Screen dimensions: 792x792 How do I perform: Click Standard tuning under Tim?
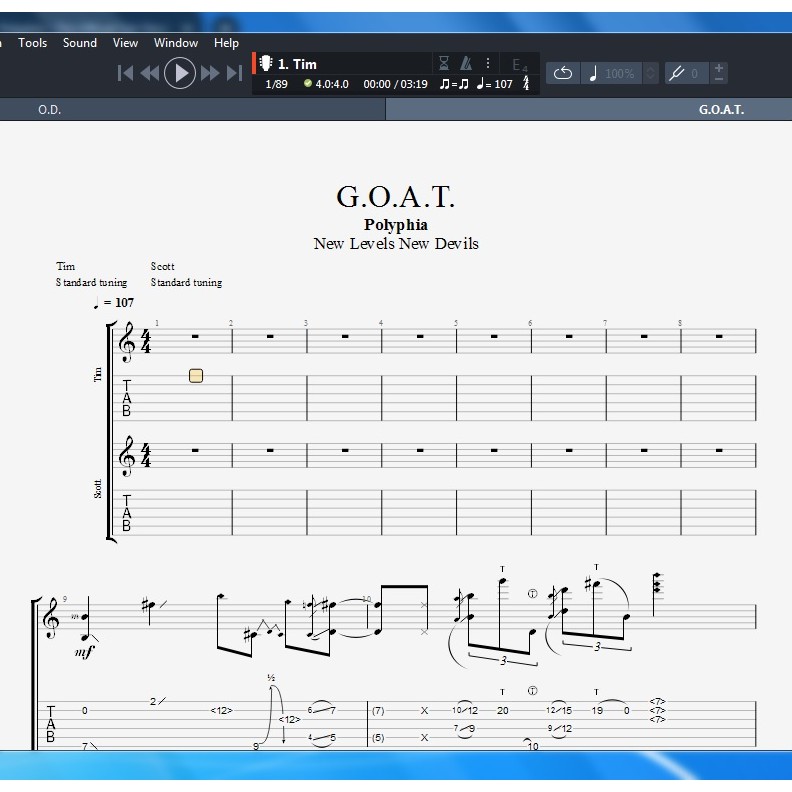click(x=91, y=282)
